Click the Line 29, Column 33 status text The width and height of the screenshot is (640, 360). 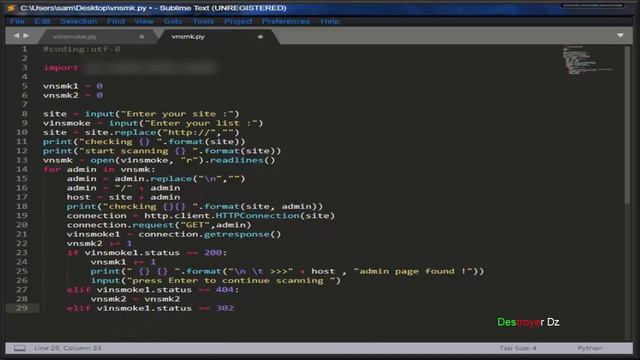(x=68, y=348)
